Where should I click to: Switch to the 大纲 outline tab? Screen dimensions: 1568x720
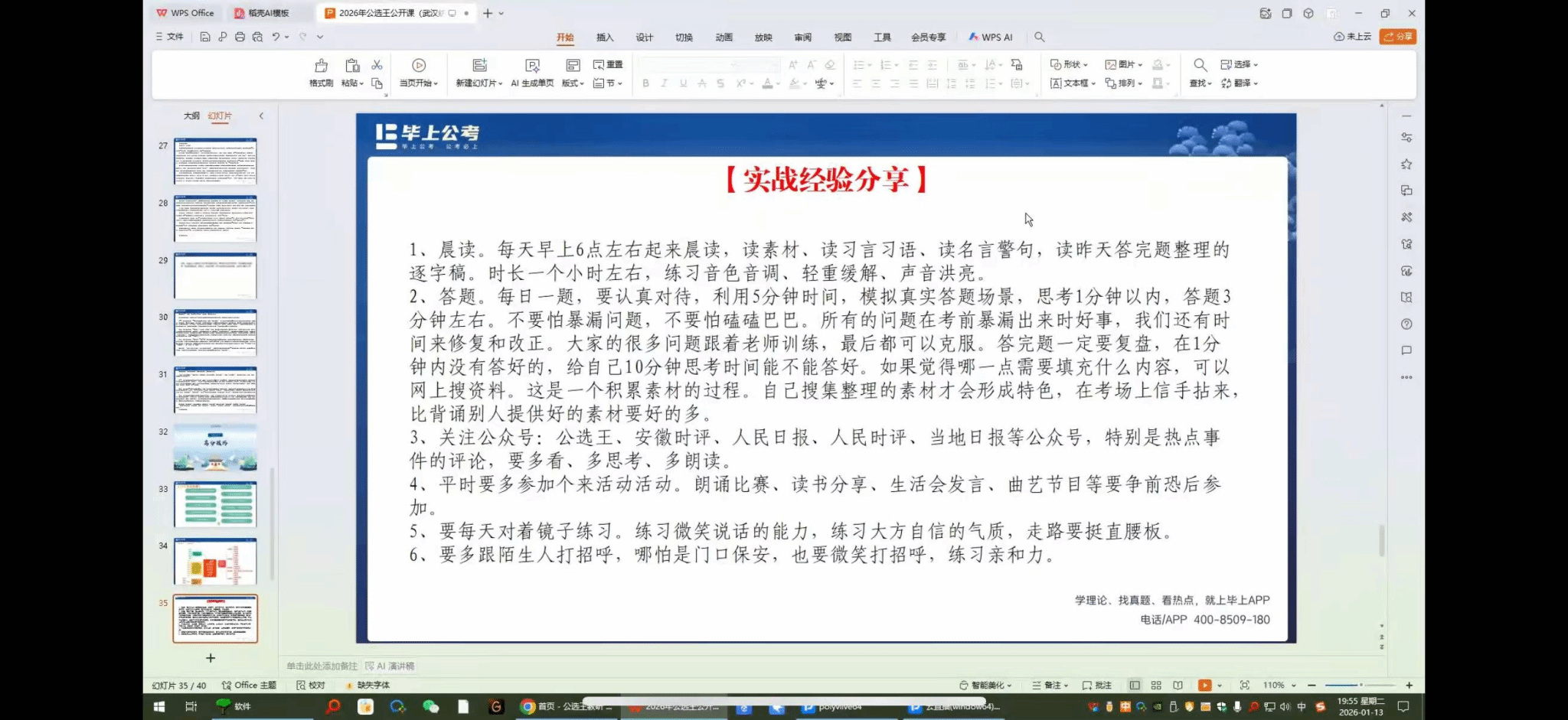[x=191, y=116]
